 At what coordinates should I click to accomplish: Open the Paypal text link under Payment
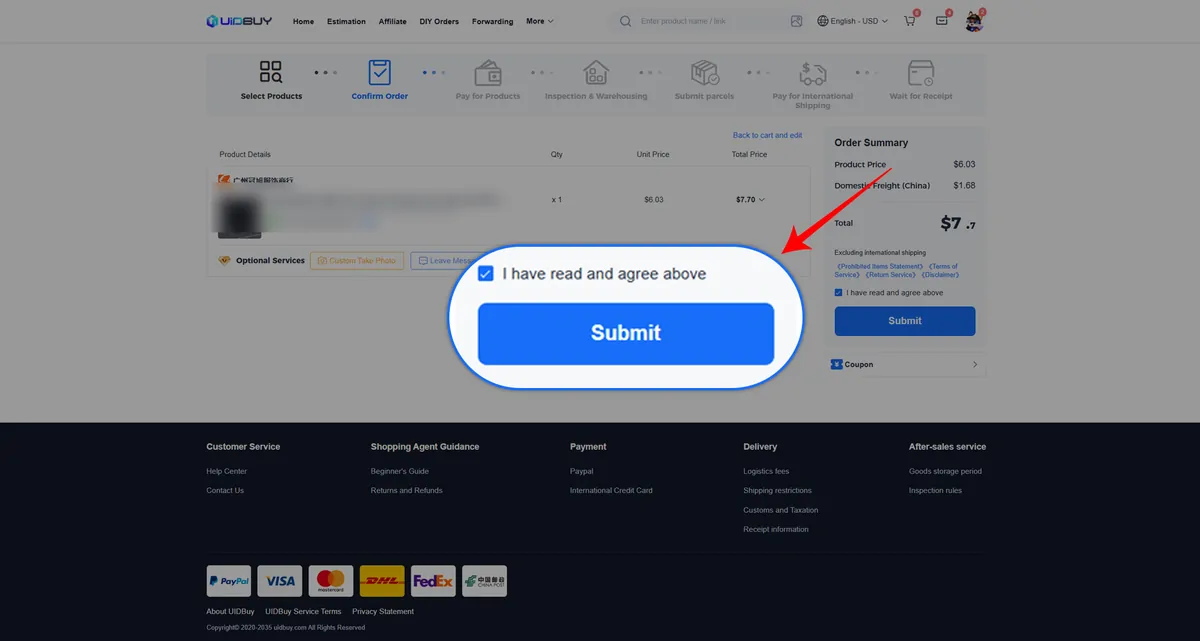pos(582,471)
